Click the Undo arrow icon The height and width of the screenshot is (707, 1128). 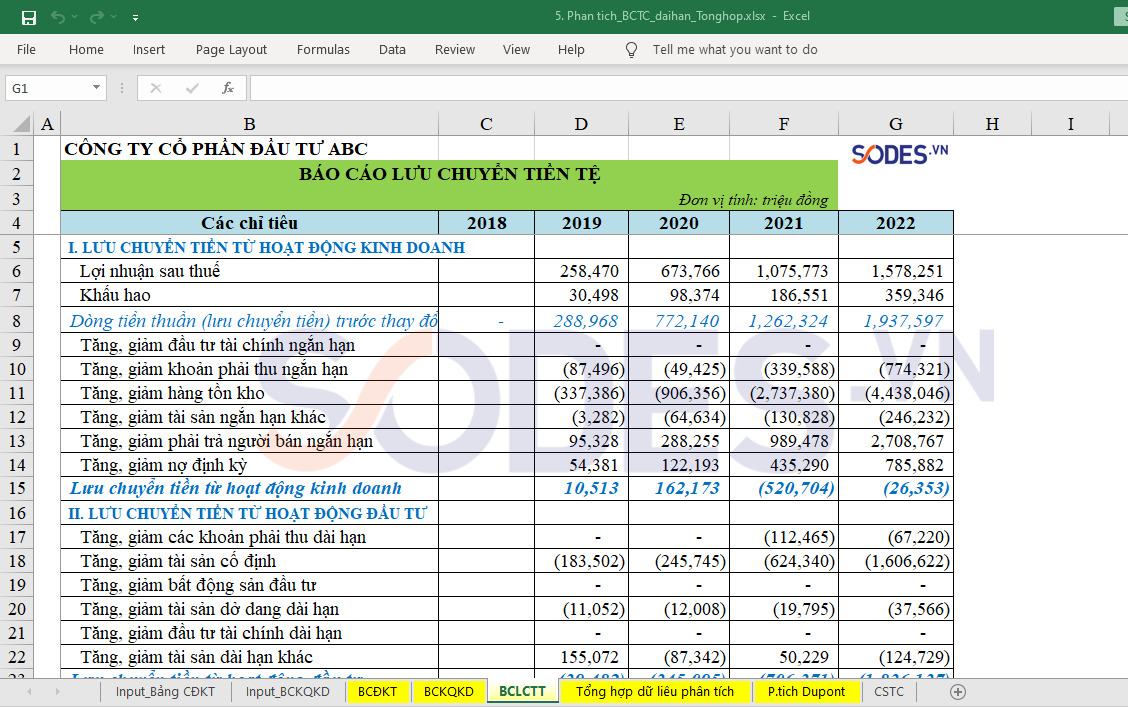click(58, 17)
